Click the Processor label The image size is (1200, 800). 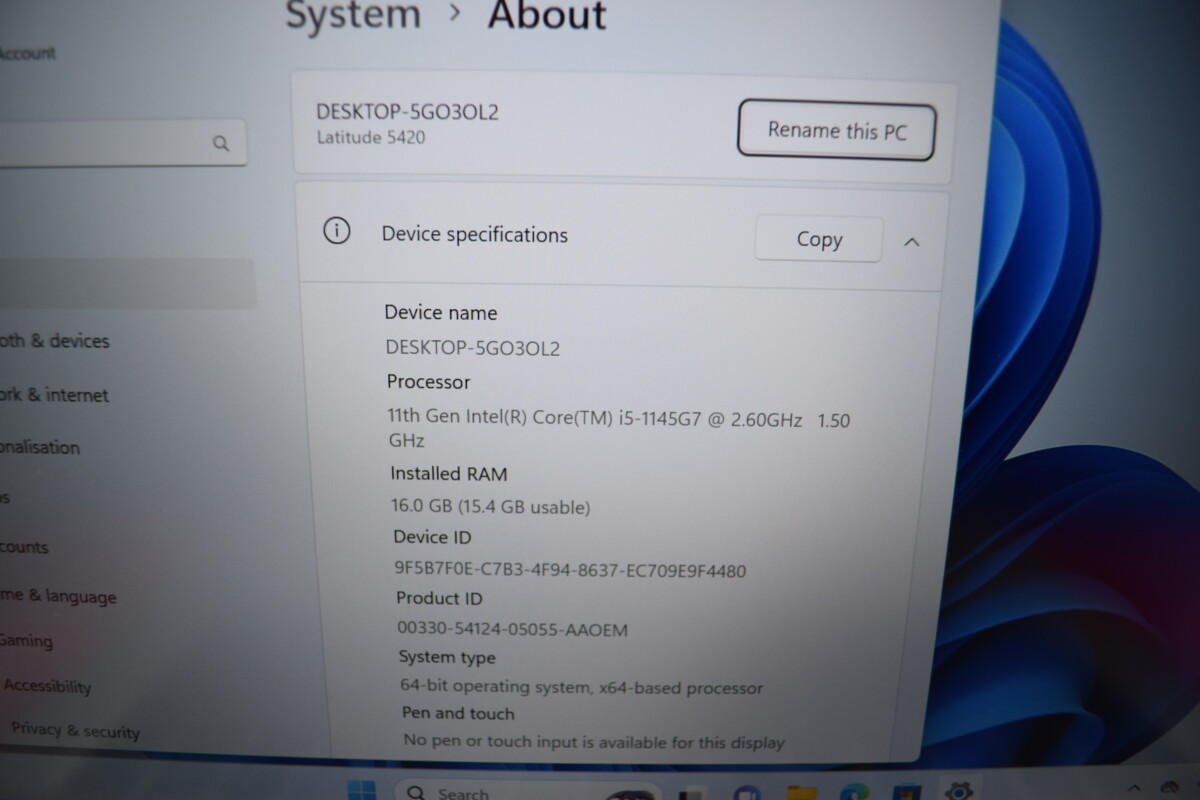[x=429, y=382]
